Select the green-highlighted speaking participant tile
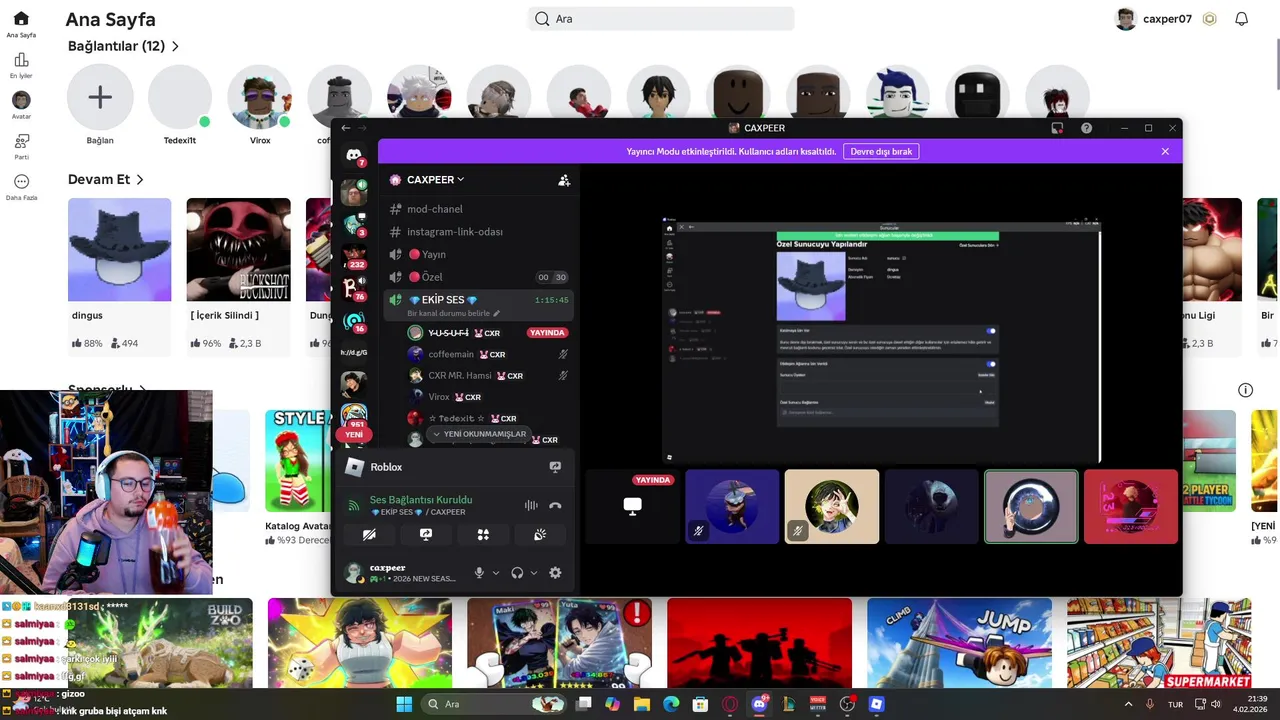 coord(1031,507)
